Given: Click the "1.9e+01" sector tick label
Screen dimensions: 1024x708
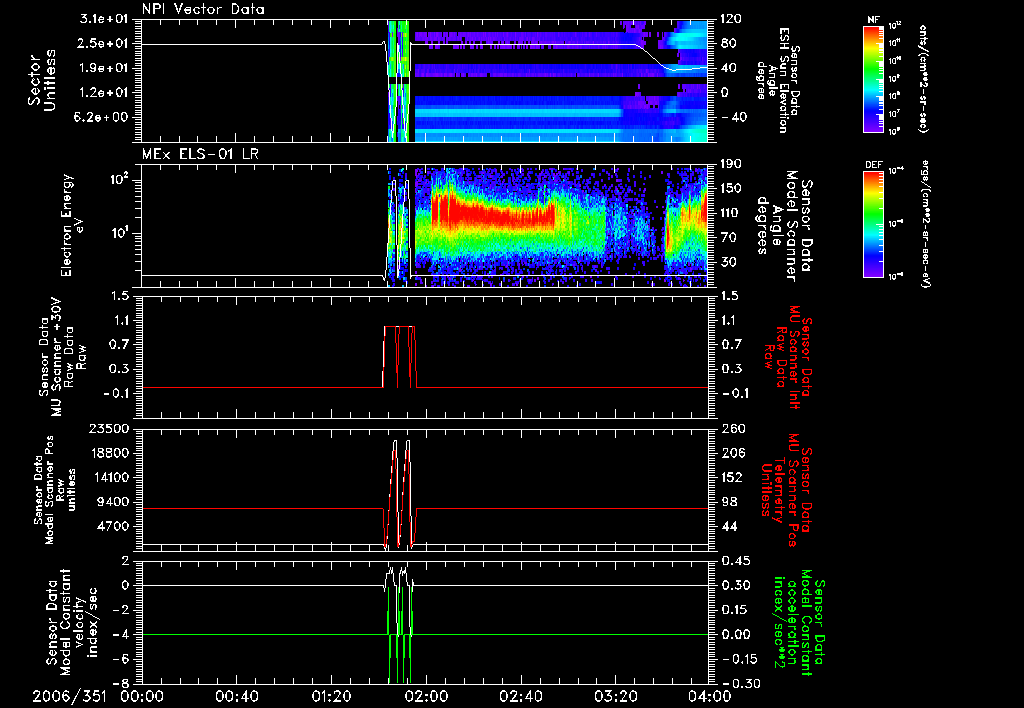Looking at the screenshot, I should pyautogui.click(x=104, y=68).
